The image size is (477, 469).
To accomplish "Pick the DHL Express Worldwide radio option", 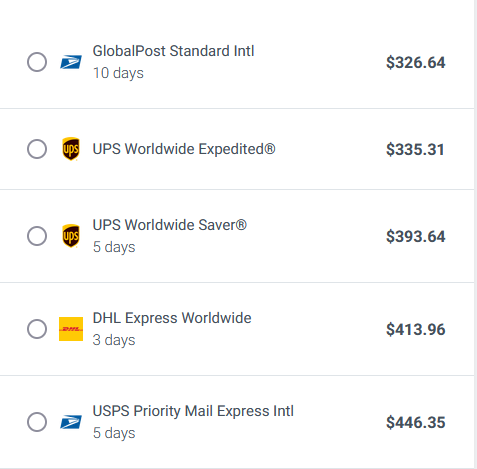I will (37, 329).
